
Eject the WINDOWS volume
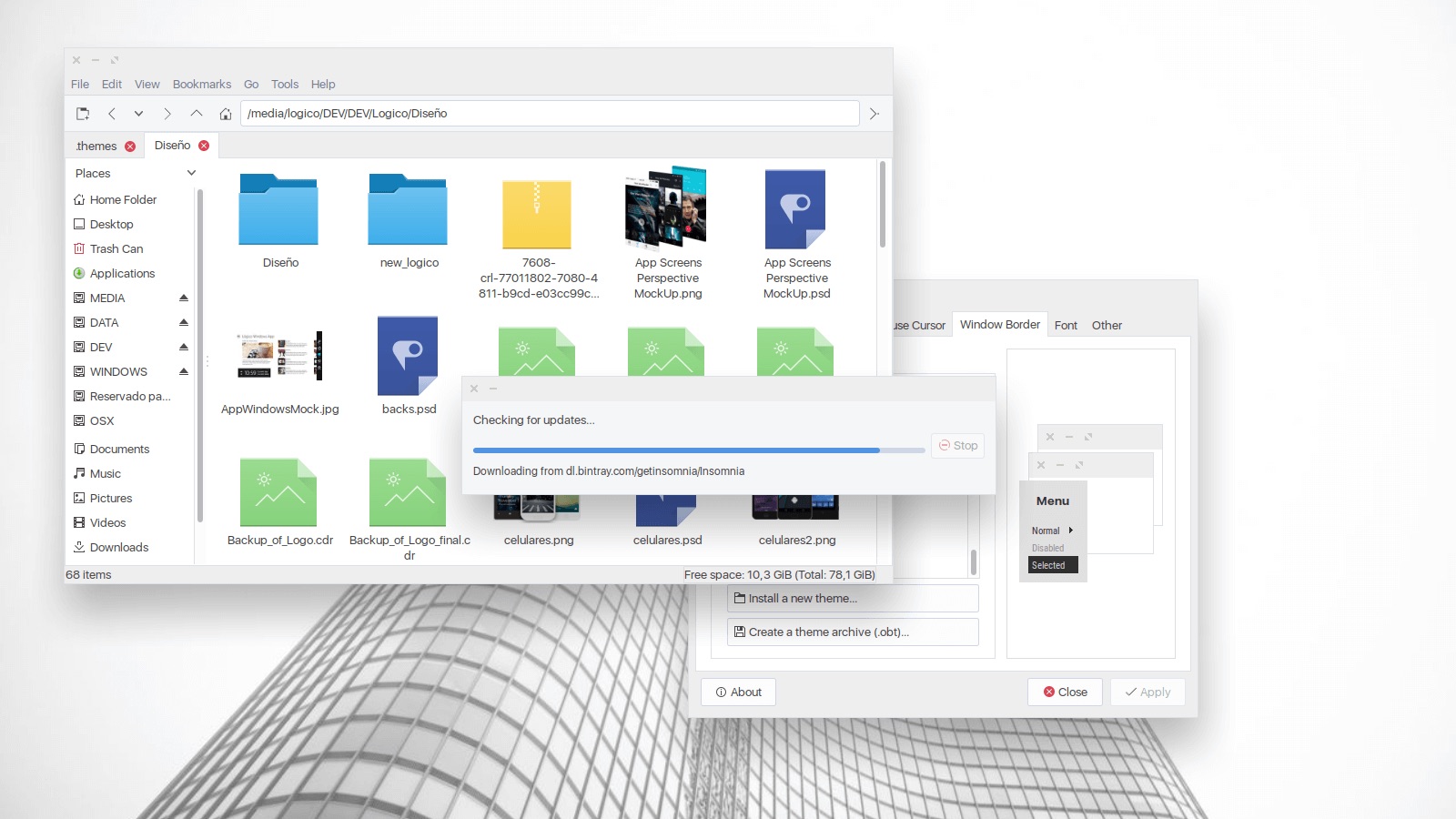(184, 371)
